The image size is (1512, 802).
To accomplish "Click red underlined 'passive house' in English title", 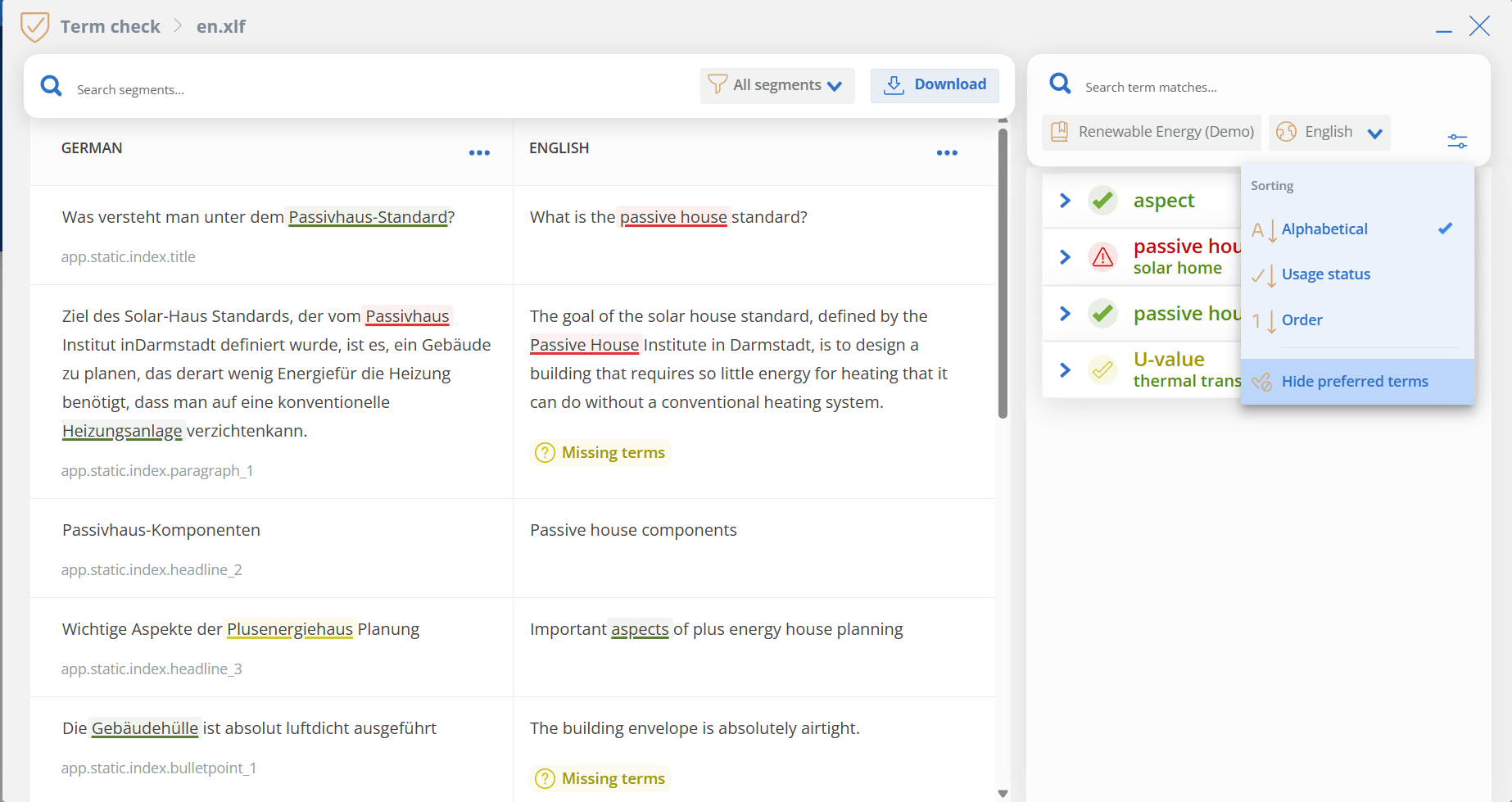I will click(673, 217).
